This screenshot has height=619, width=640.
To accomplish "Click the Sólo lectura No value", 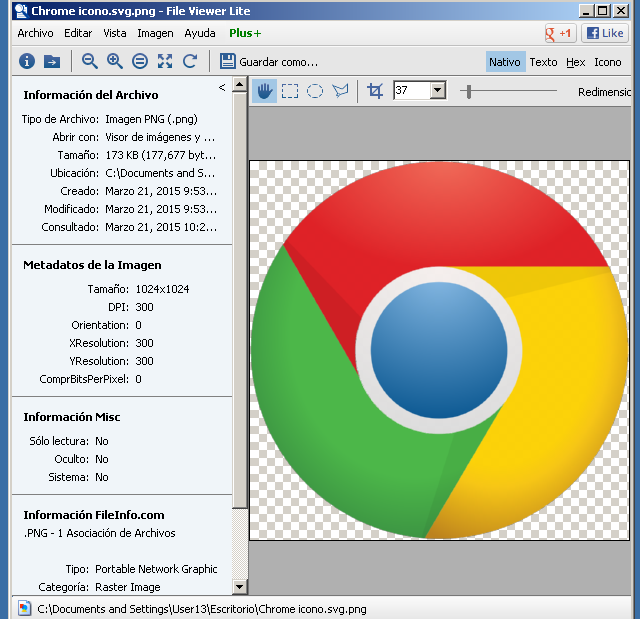I will (102, 441).
